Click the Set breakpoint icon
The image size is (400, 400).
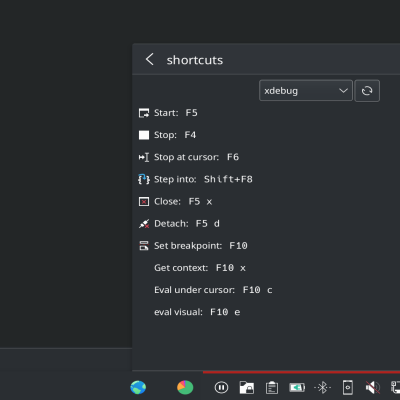144,246
